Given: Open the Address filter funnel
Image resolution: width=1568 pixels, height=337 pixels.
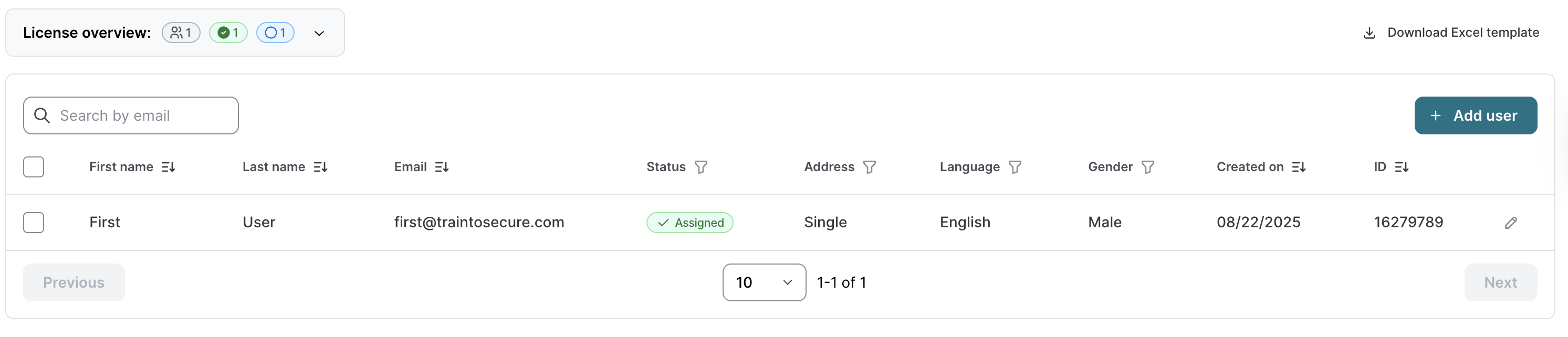Looking at the screenshot, I should [x=869, y=167].
